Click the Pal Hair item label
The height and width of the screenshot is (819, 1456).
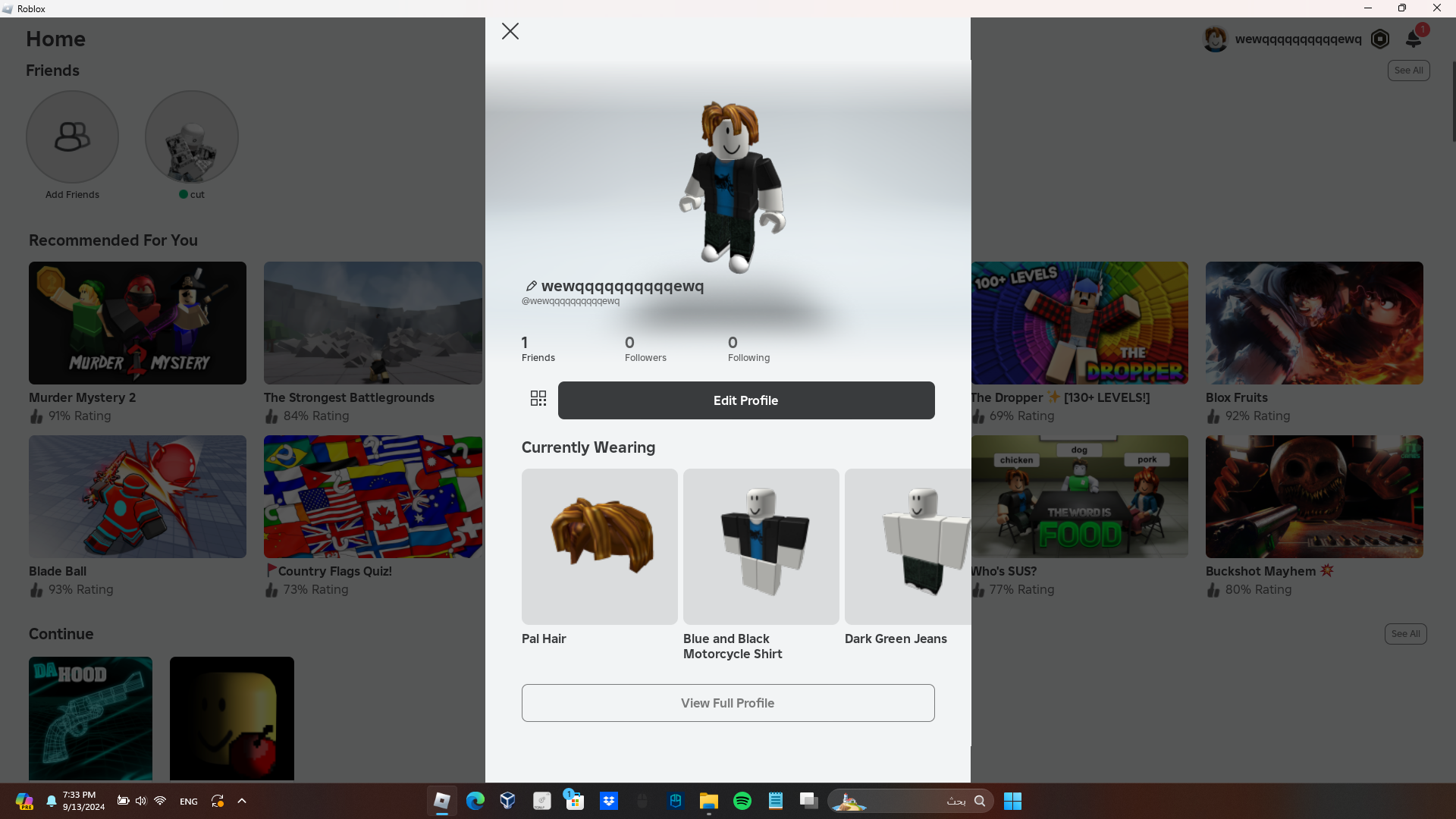coord(544,639)
